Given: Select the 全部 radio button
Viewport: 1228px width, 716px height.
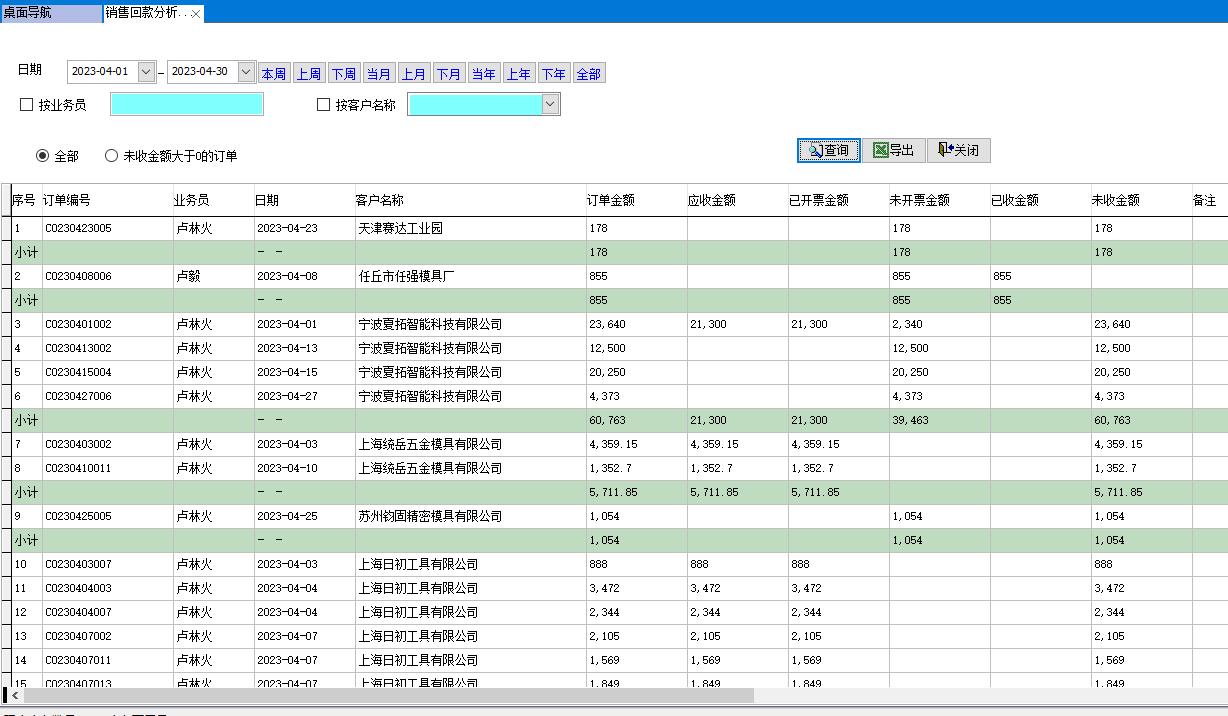Looking at the screenshot, I should 42,156.
